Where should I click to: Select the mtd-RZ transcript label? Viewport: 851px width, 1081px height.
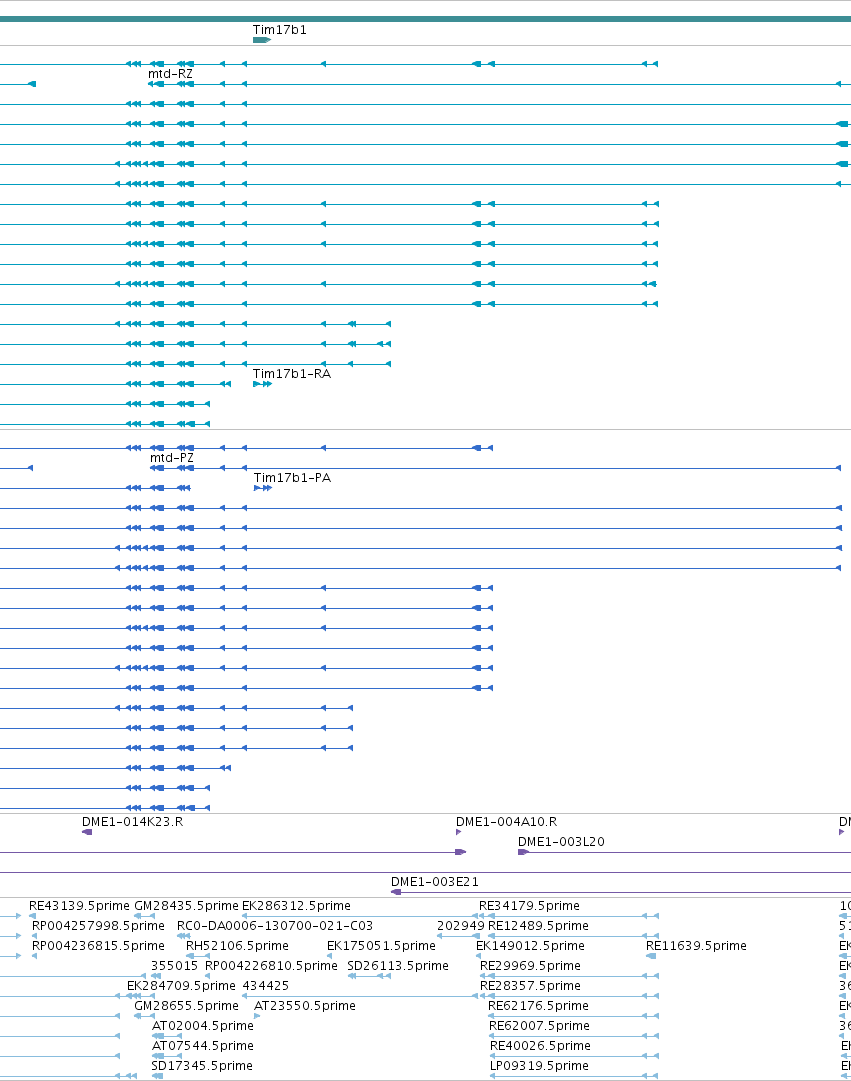pyautogui.click(x=170, y=74)
